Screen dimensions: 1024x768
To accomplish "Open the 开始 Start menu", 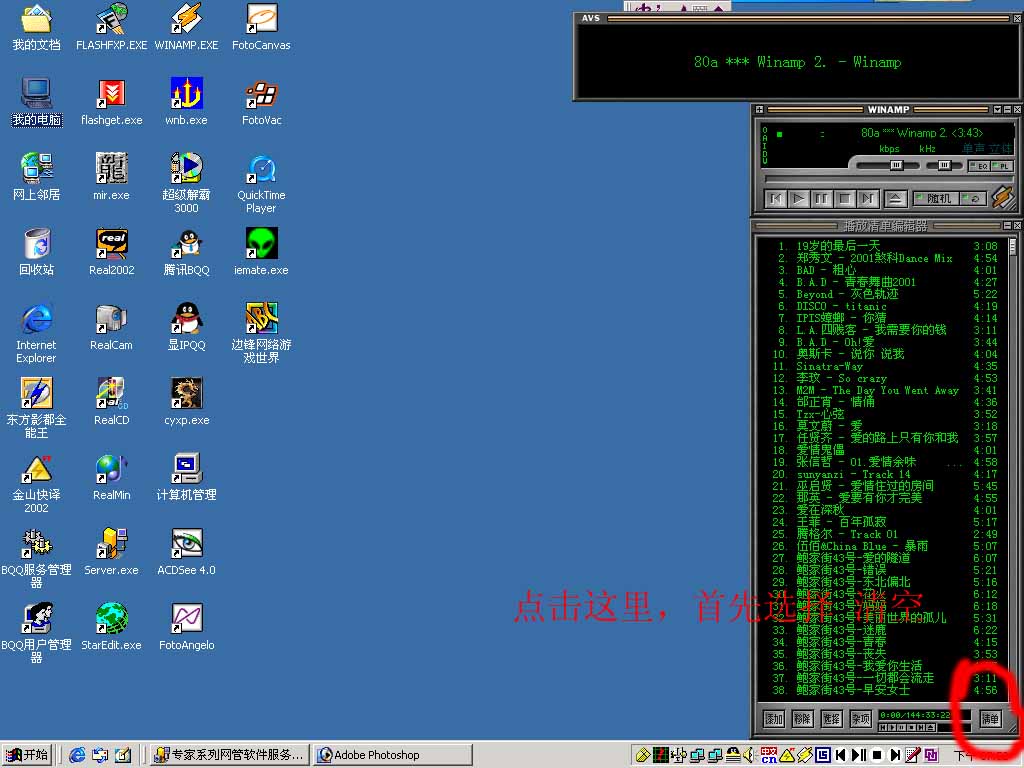I will [x=27, y=754].
